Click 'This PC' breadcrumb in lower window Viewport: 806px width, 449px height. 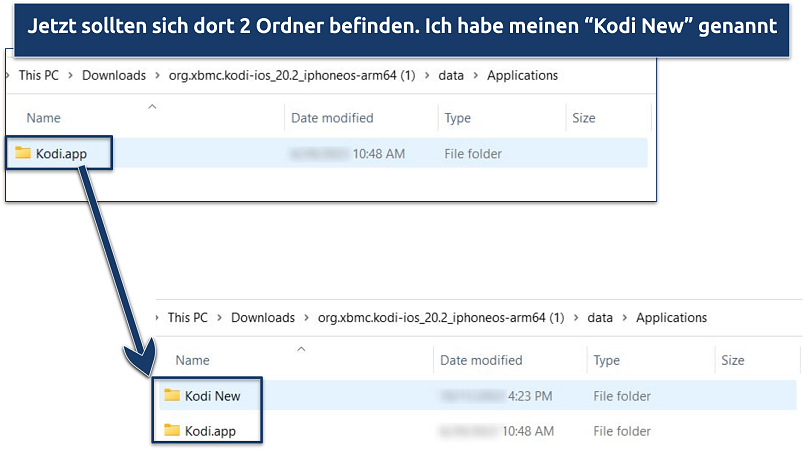[x=188, y=317]
